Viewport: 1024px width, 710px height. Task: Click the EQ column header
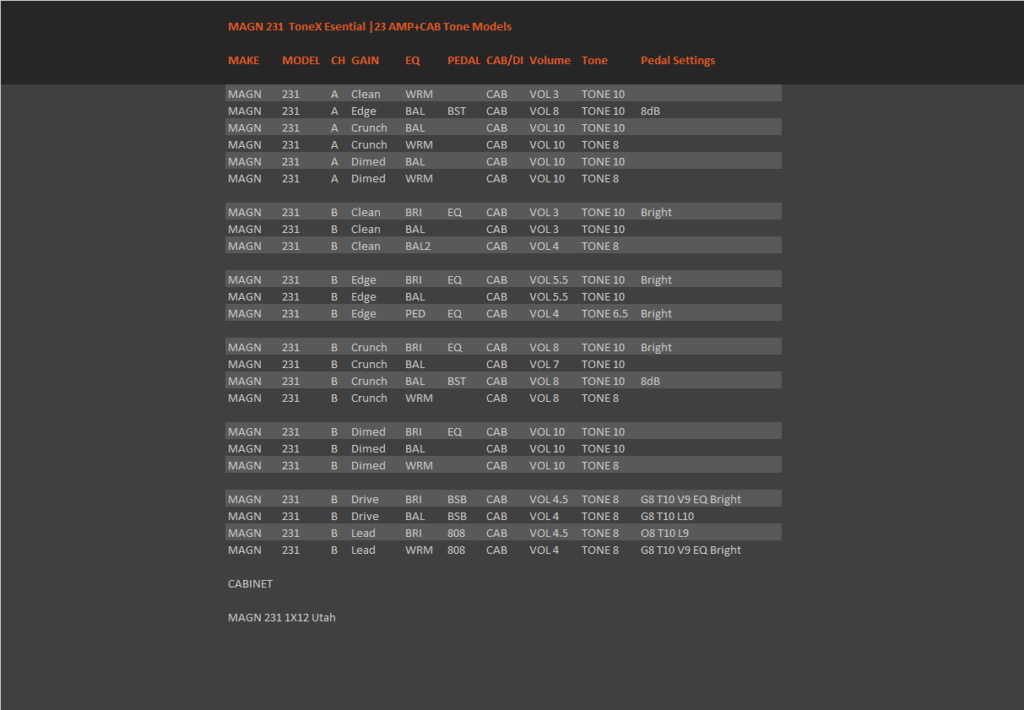click(x=413, y=60)
